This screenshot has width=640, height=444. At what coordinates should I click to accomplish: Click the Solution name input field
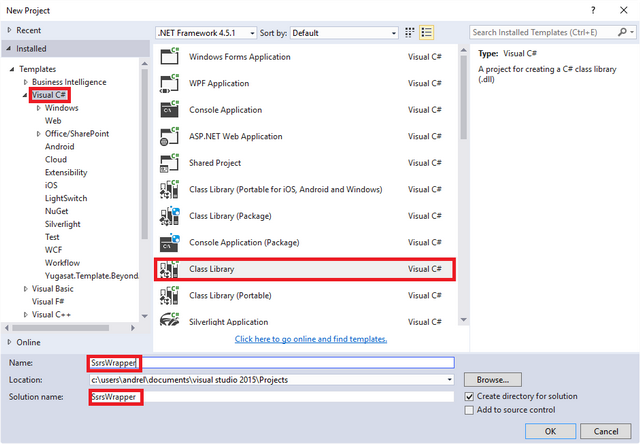click(271, 397)
